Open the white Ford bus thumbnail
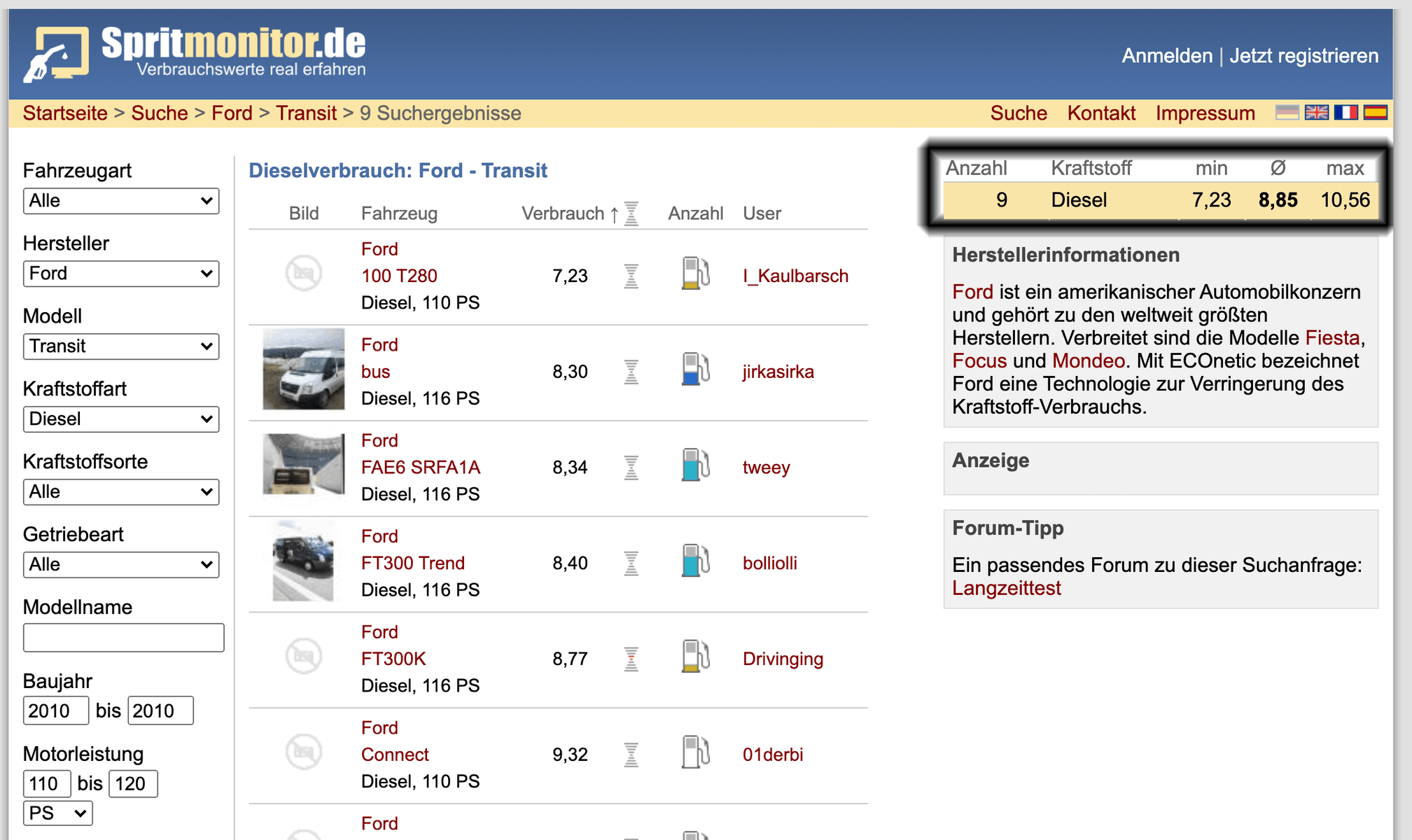The height and width of the screenshot is (840, 1412). 303,369
